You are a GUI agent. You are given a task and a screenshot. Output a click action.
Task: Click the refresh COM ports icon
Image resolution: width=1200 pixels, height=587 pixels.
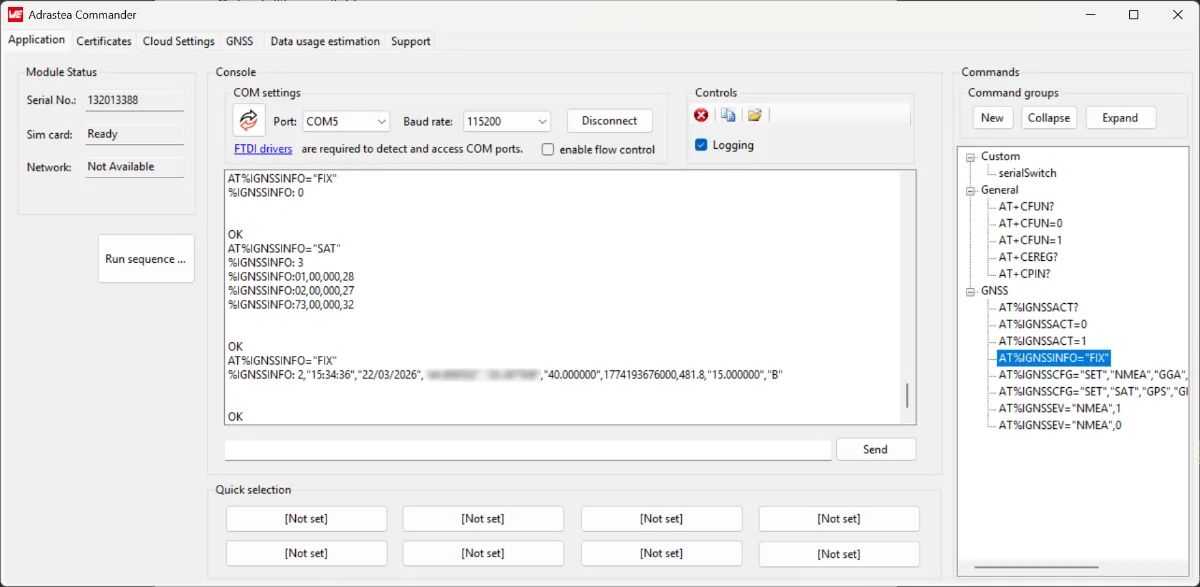pos(249,120)
